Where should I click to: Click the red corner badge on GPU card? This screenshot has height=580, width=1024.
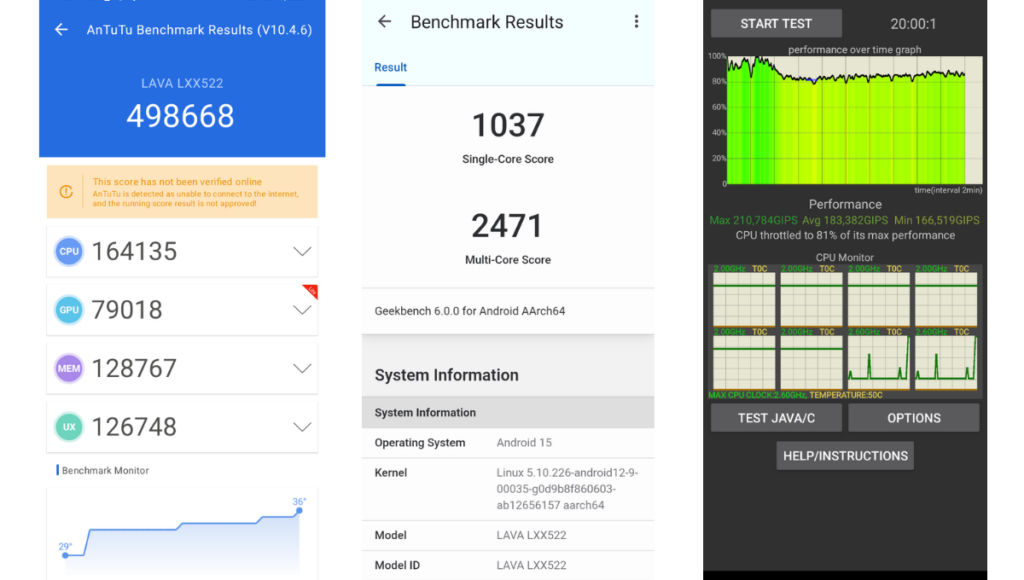pos(311,291)
